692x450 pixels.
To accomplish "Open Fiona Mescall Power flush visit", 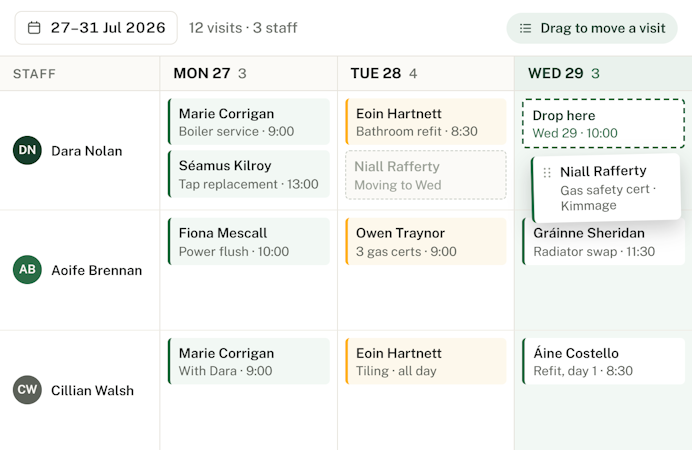I will 249,241.
